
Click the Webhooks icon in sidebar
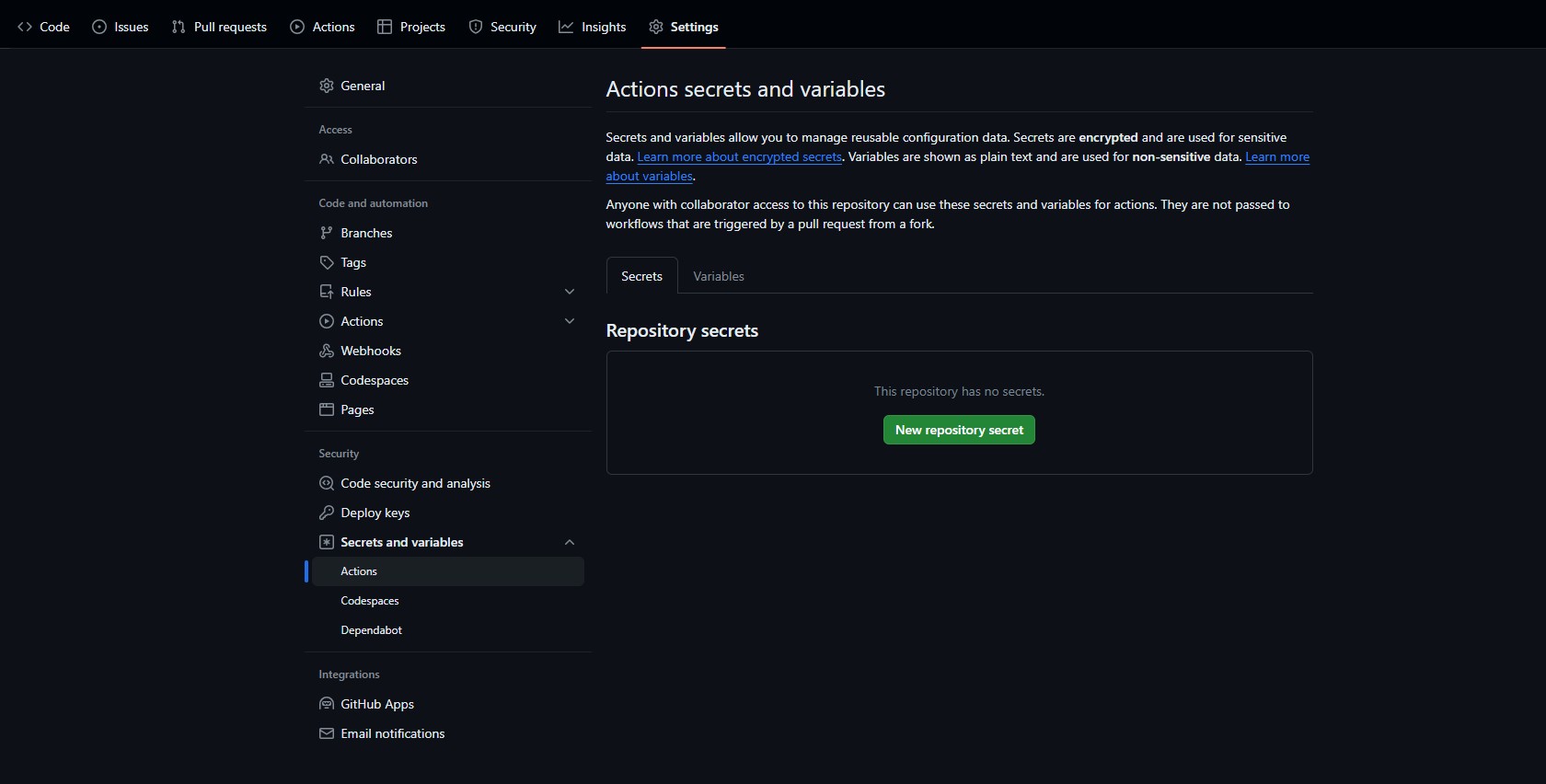pos(326,351)
